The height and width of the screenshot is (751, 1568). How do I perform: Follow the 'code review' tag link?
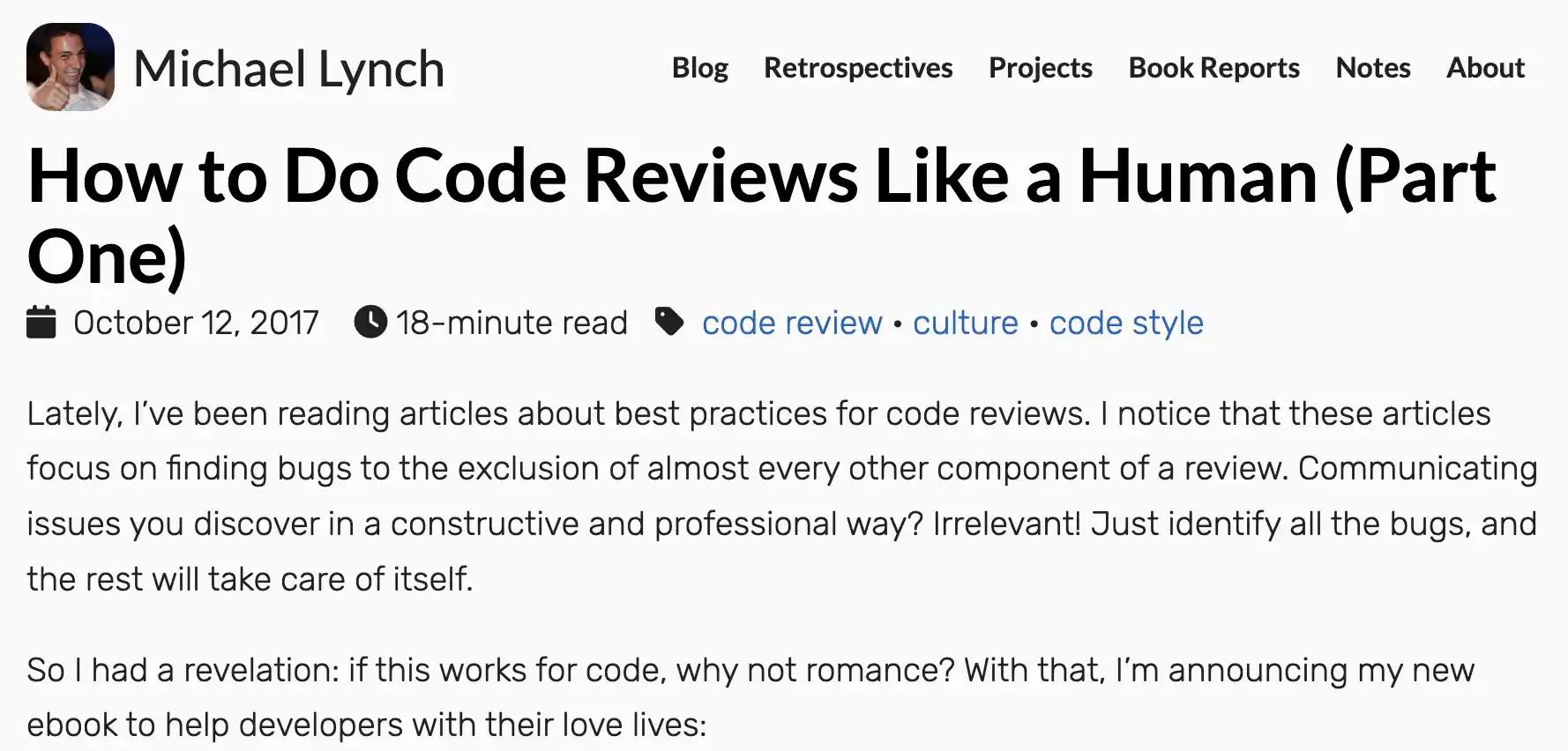pyautogui.click(x=792, y=323)
